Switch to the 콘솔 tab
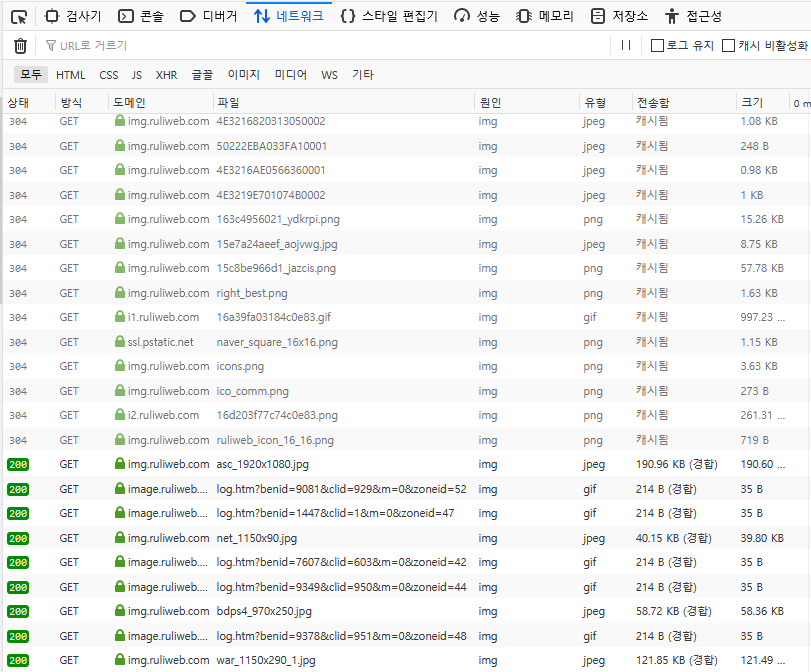This screenshot has height=672, width=811. (140, 16)
